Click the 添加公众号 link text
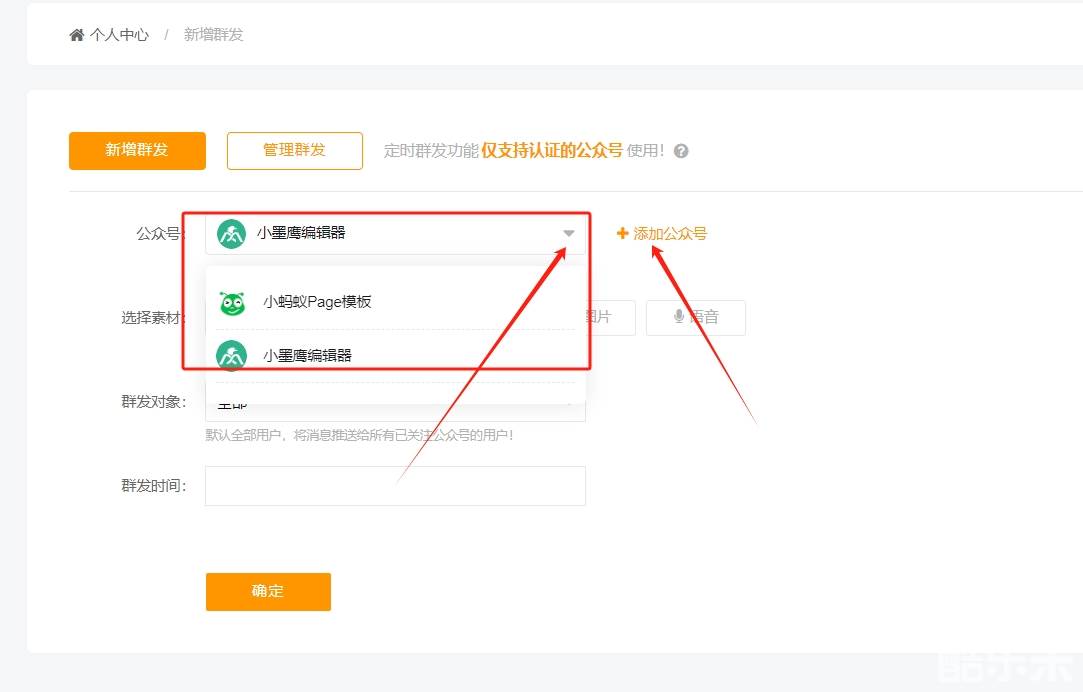Viewport: 1083px width, 692px height. point(670,233)
